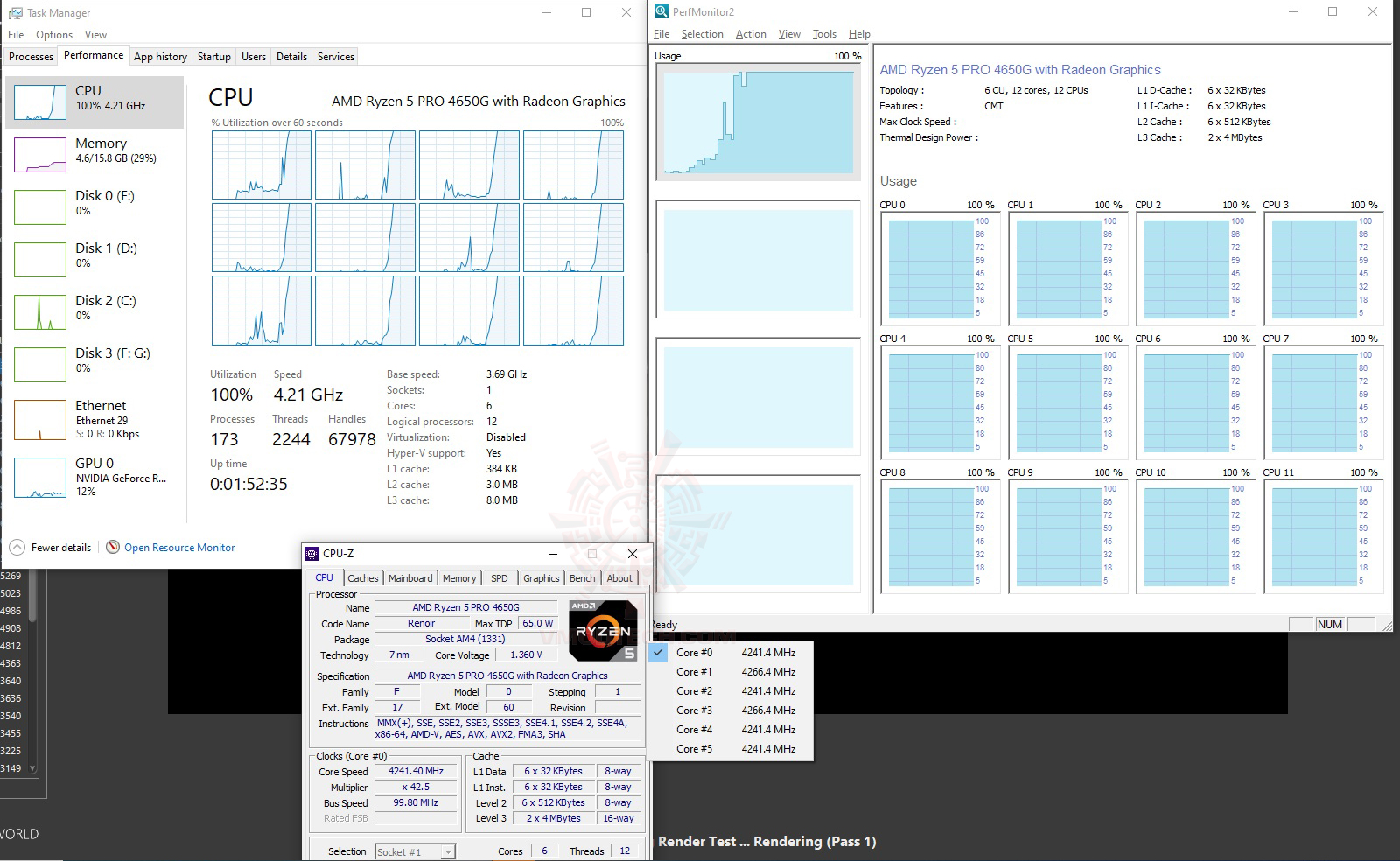Choose Core #1 from the clock menu

[731, 672]
